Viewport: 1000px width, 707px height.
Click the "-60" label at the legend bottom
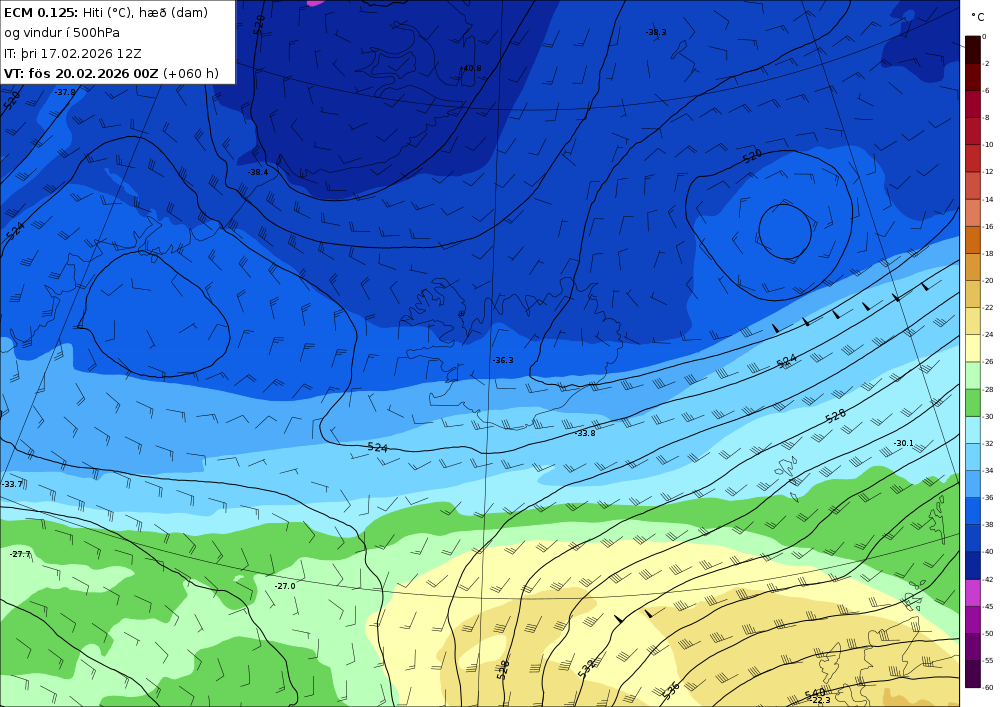(x=988, y=688)
